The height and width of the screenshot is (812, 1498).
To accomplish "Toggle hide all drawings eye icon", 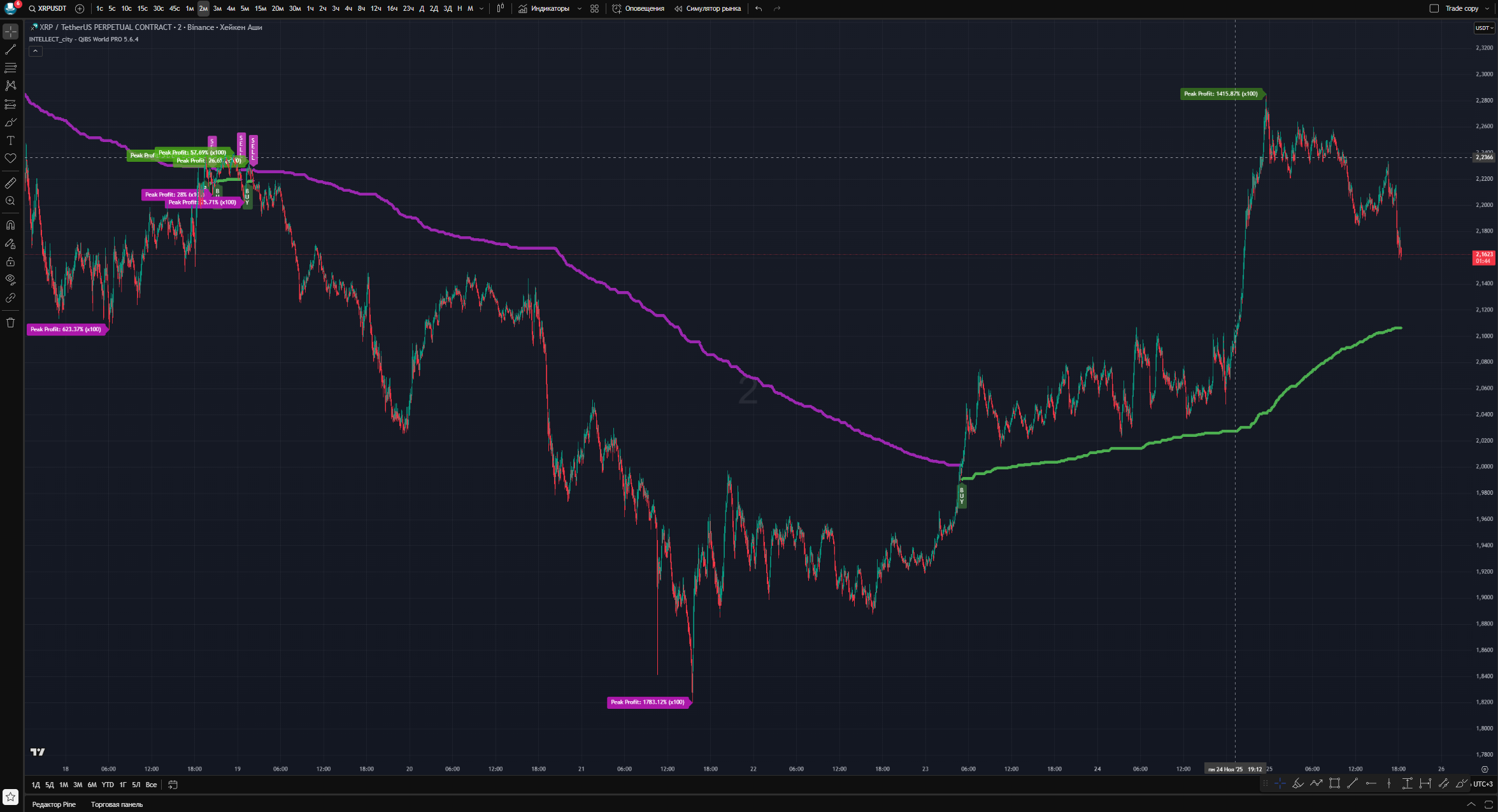I will pyautogui.click(x=11, y=280).
